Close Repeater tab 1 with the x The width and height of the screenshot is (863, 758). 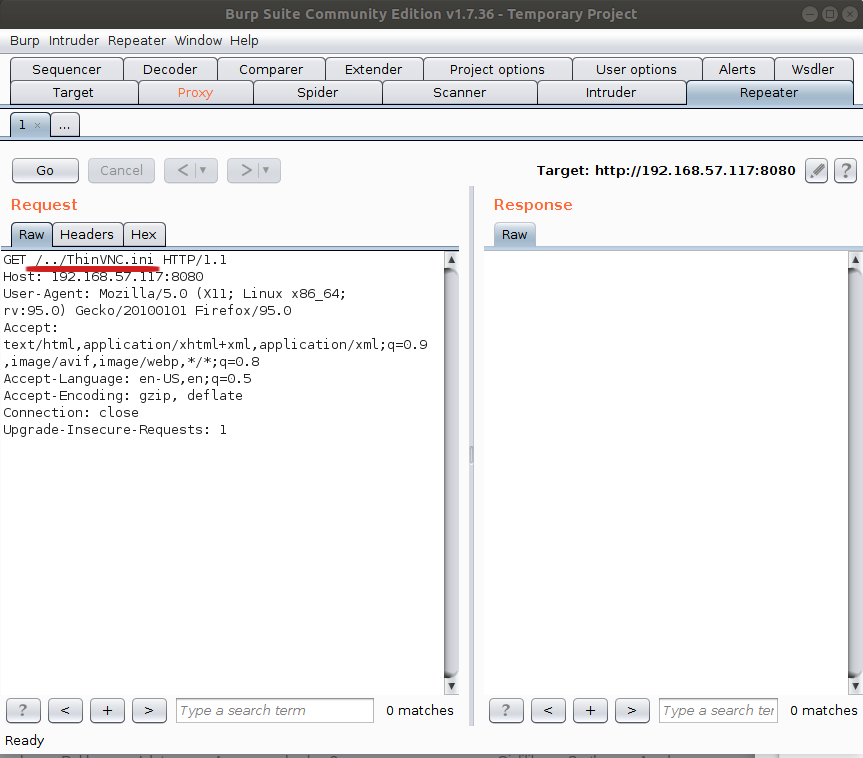[37, 126]
